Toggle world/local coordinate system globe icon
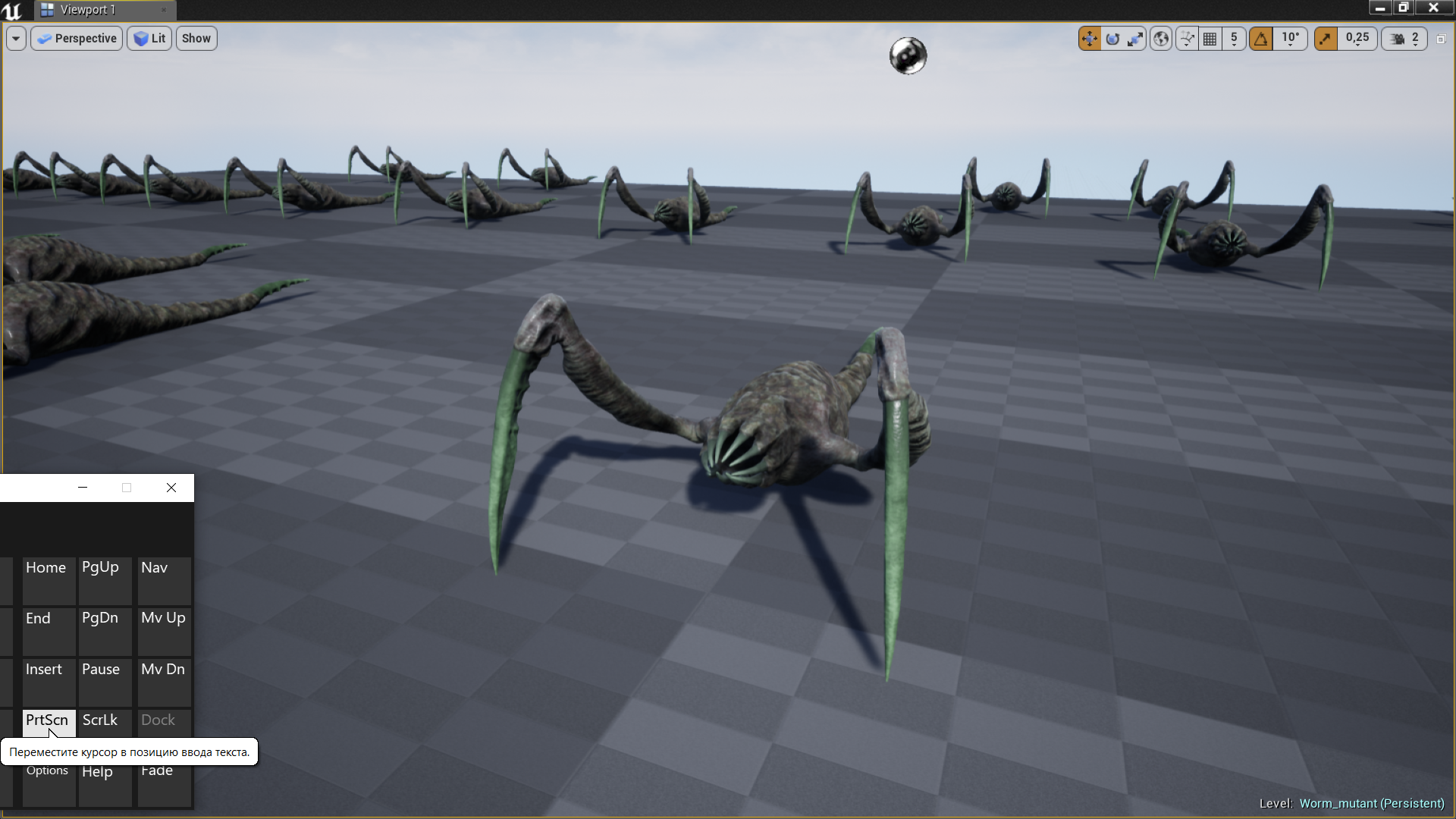Screen dimensions: 1456x819 pyautogui.click(x=1161, y=39)
